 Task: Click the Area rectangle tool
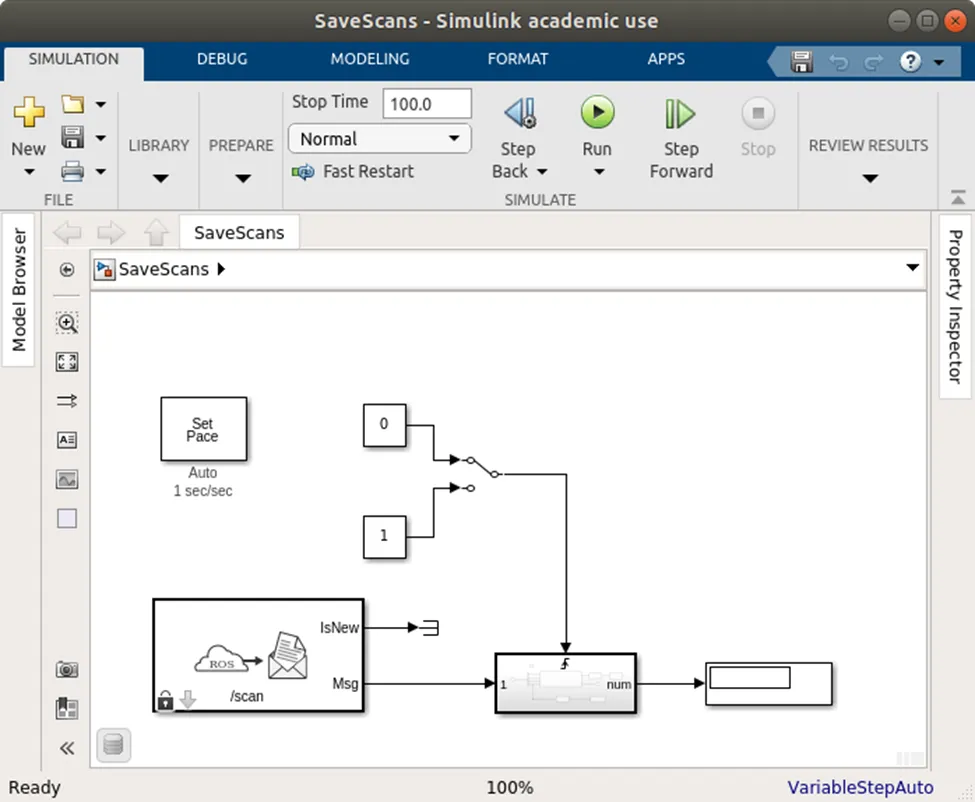pos(67,519)
